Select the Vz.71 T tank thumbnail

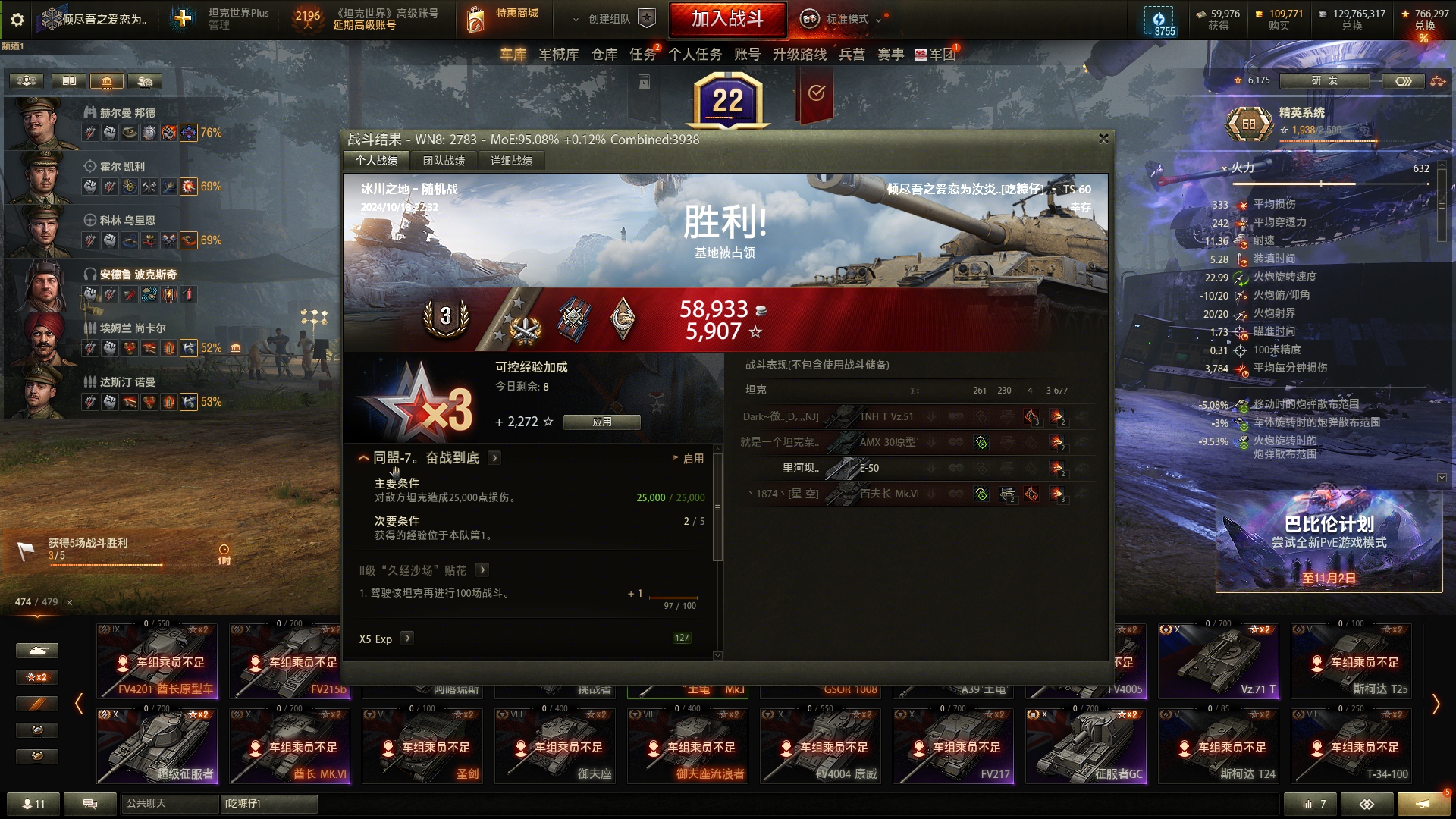pos(1219,660)
